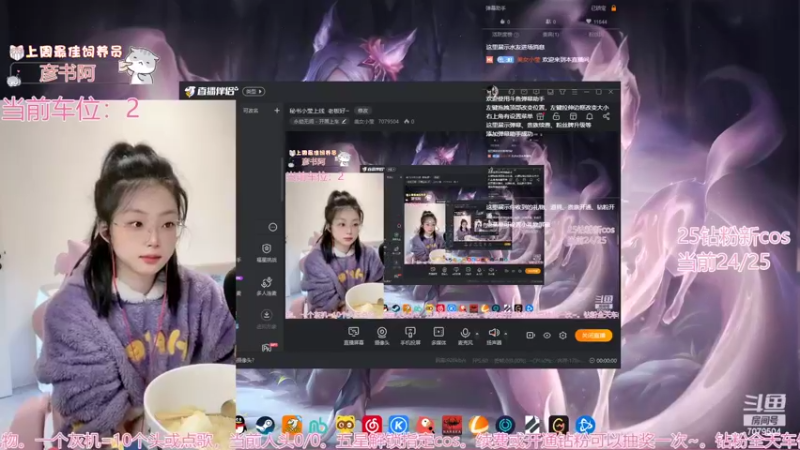The width and height of the screenshot is (800, 450).
Task: Click the recording icon beside the eye icon
Action: (x=531, y=335)
